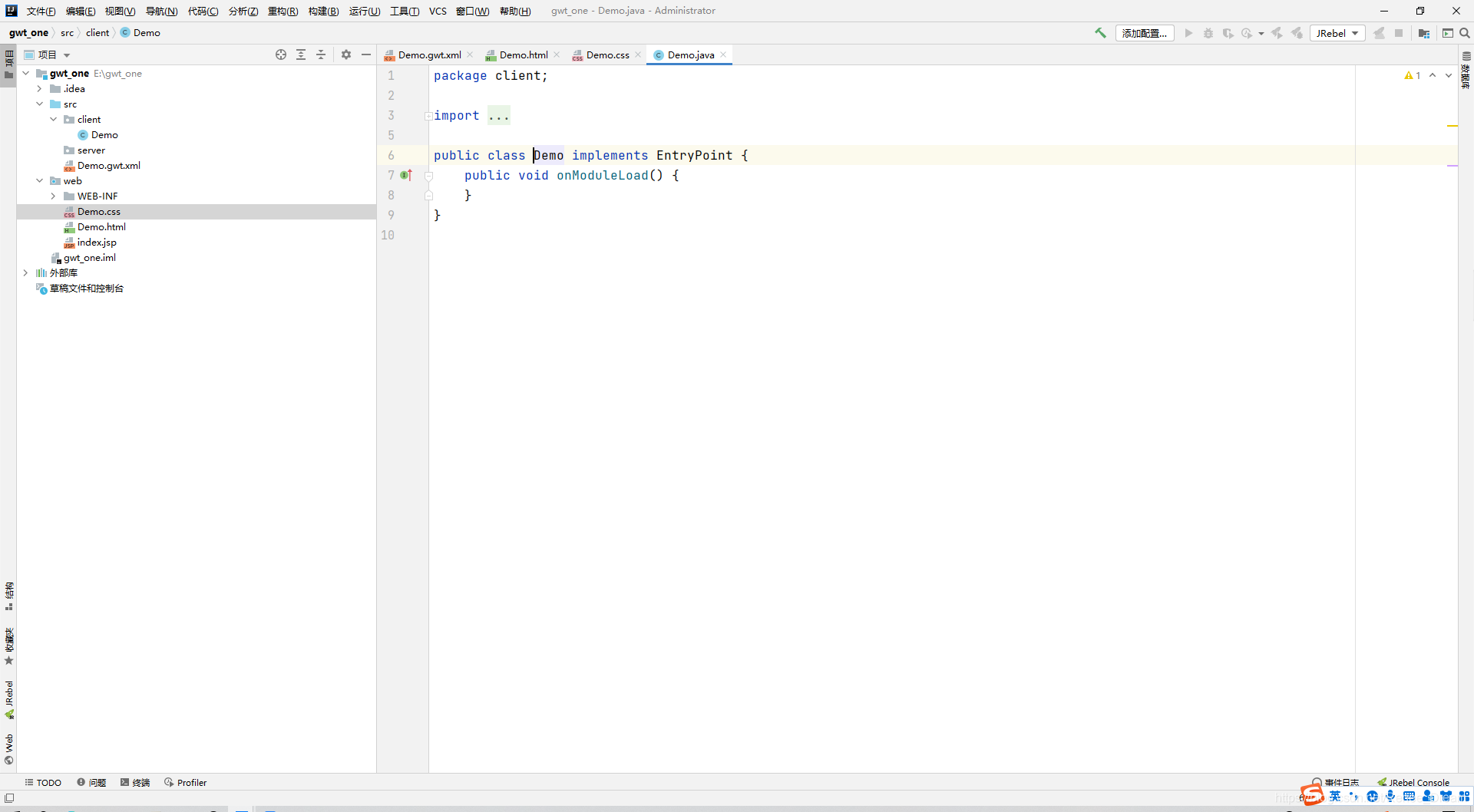Toggle the 收藏夹 favorites tool window
1474x812 pixels.
[9, 646]
